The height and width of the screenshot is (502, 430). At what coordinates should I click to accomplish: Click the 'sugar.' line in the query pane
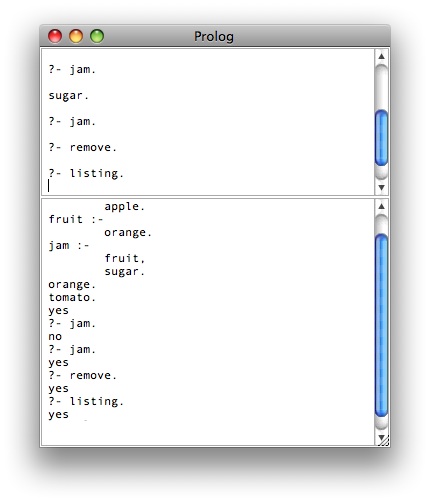pos(69,96)
